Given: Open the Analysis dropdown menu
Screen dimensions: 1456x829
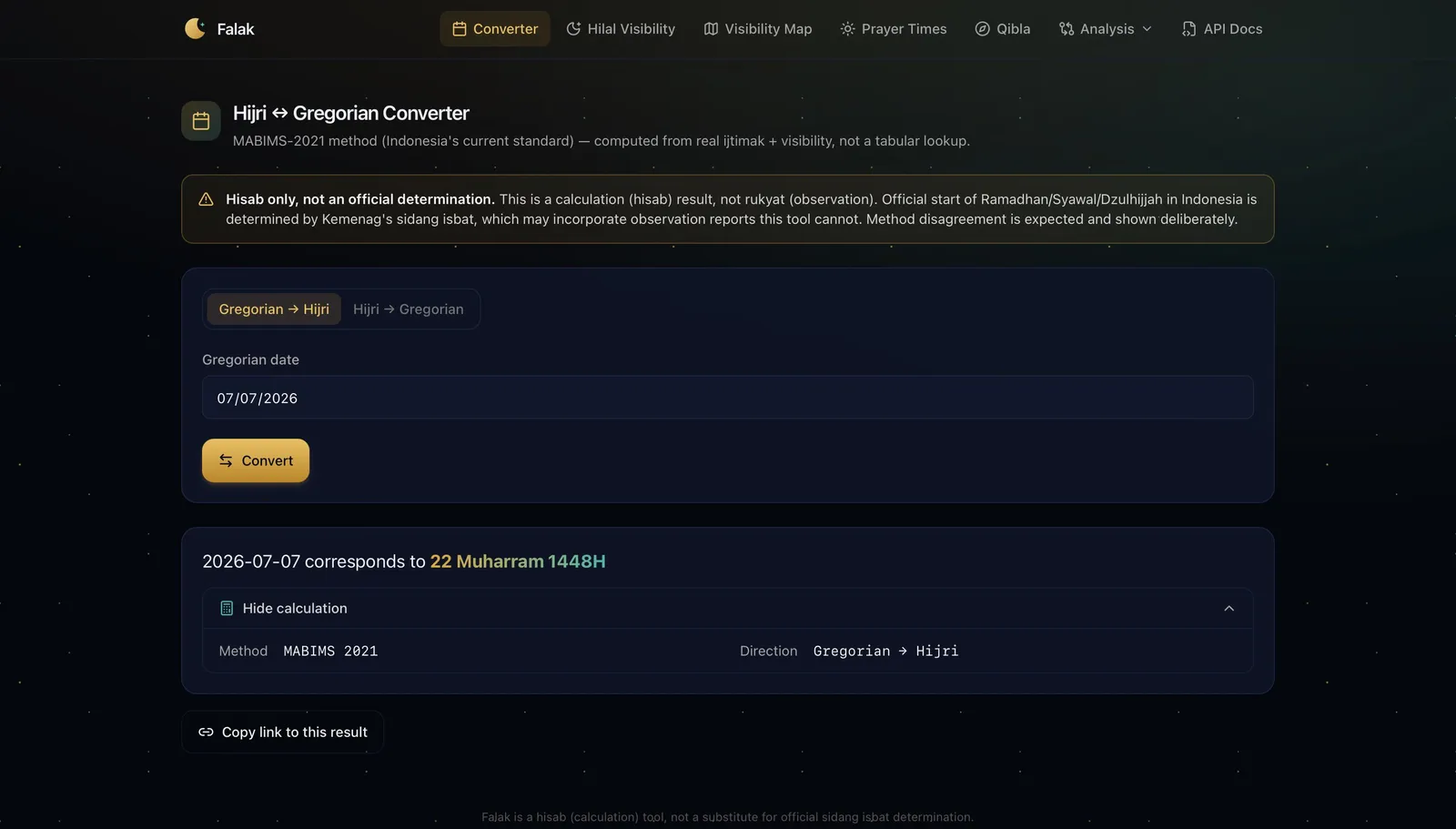Looking at the screenshot, I should click(1106, 29).
